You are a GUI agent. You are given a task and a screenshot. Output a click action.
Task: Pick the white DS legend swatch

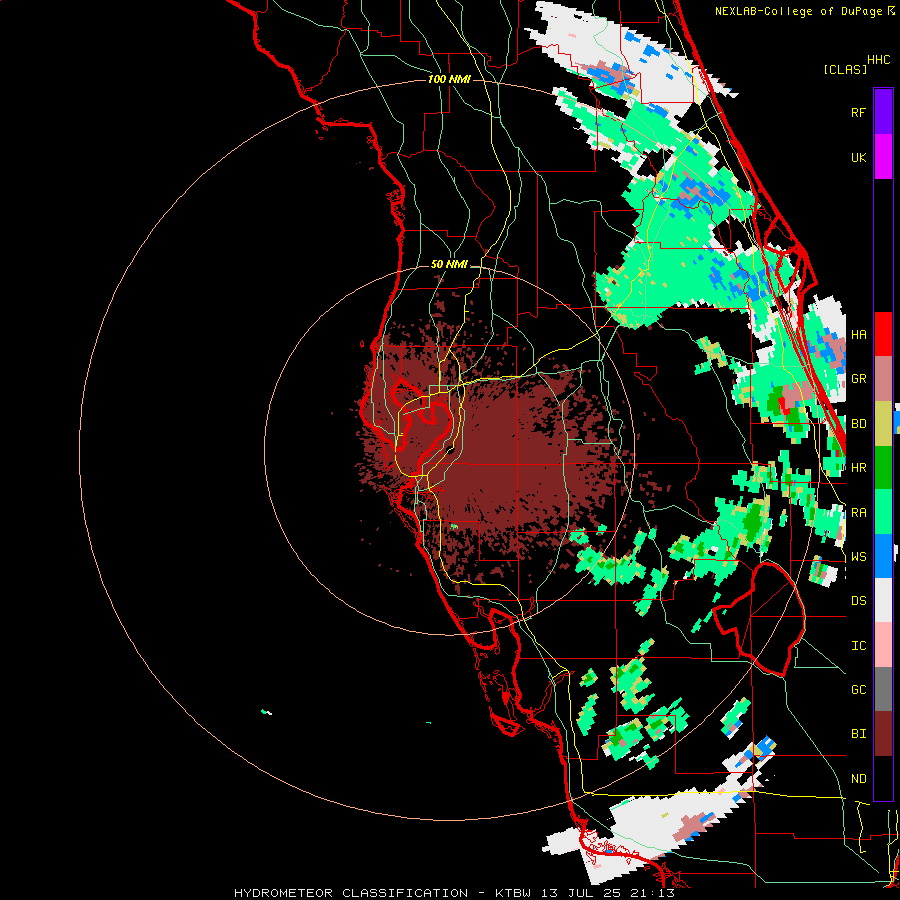click(x=883, y=600)
